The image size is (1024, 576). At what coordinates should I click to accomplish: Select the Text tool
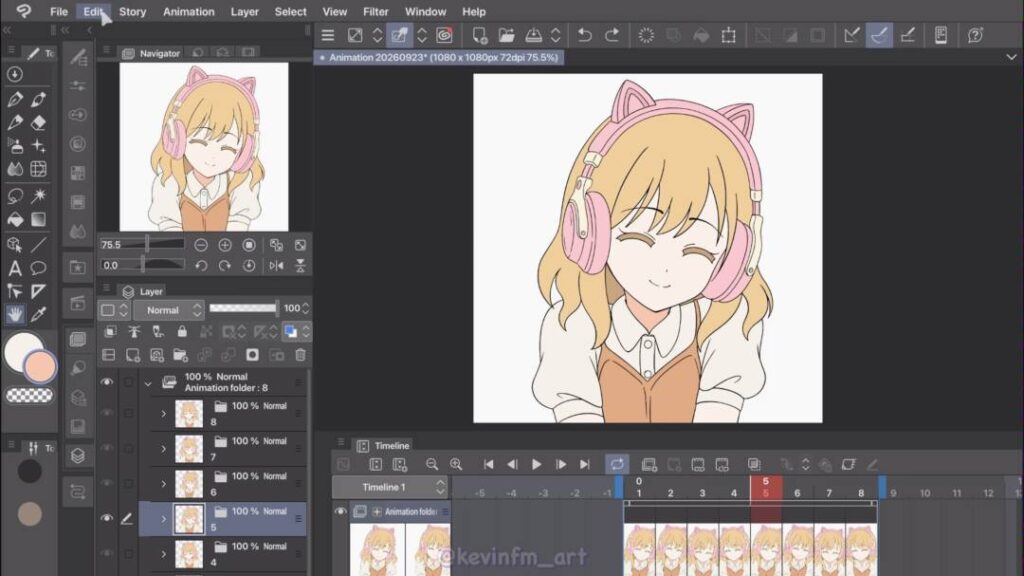pos(14,268)
